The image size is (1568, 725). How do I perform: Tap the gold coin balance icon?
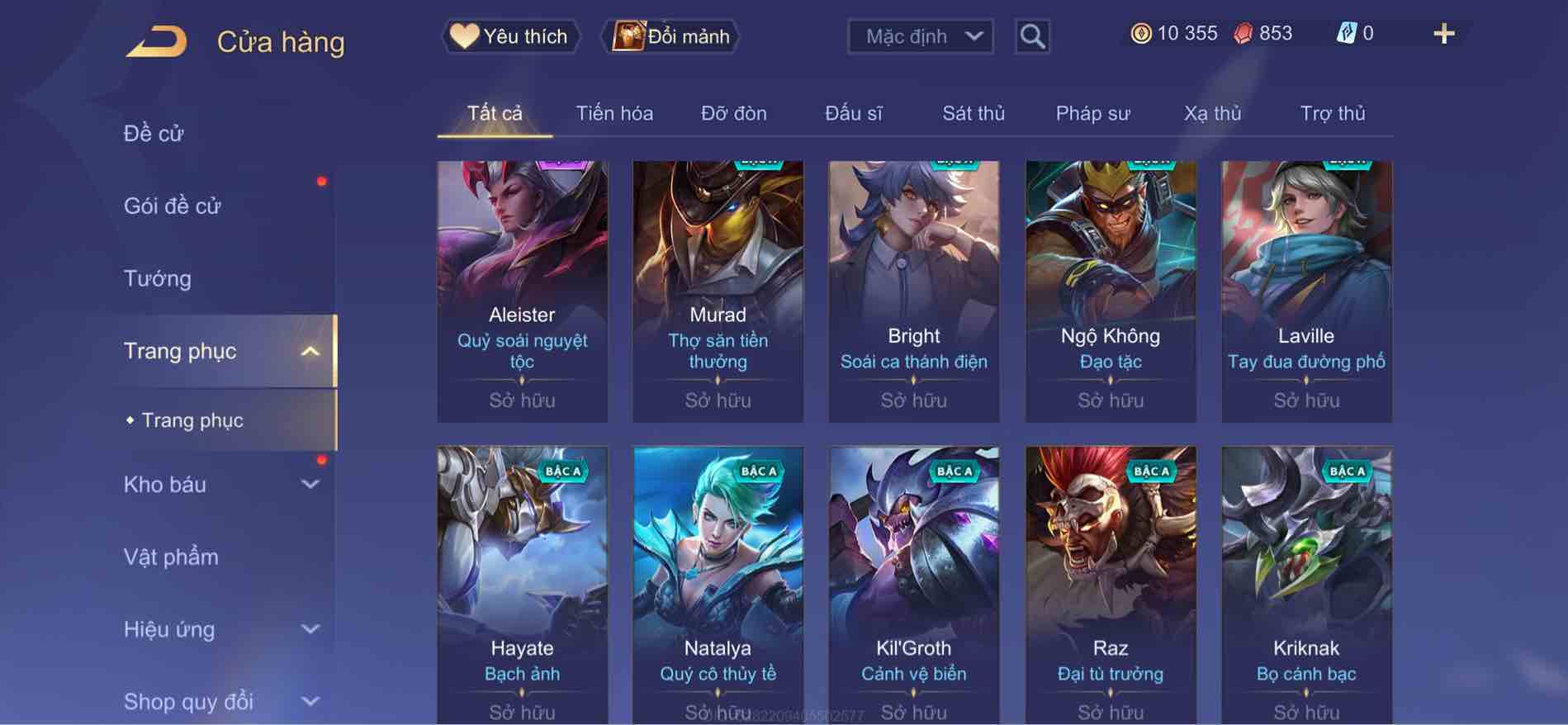pos(1141,34)
